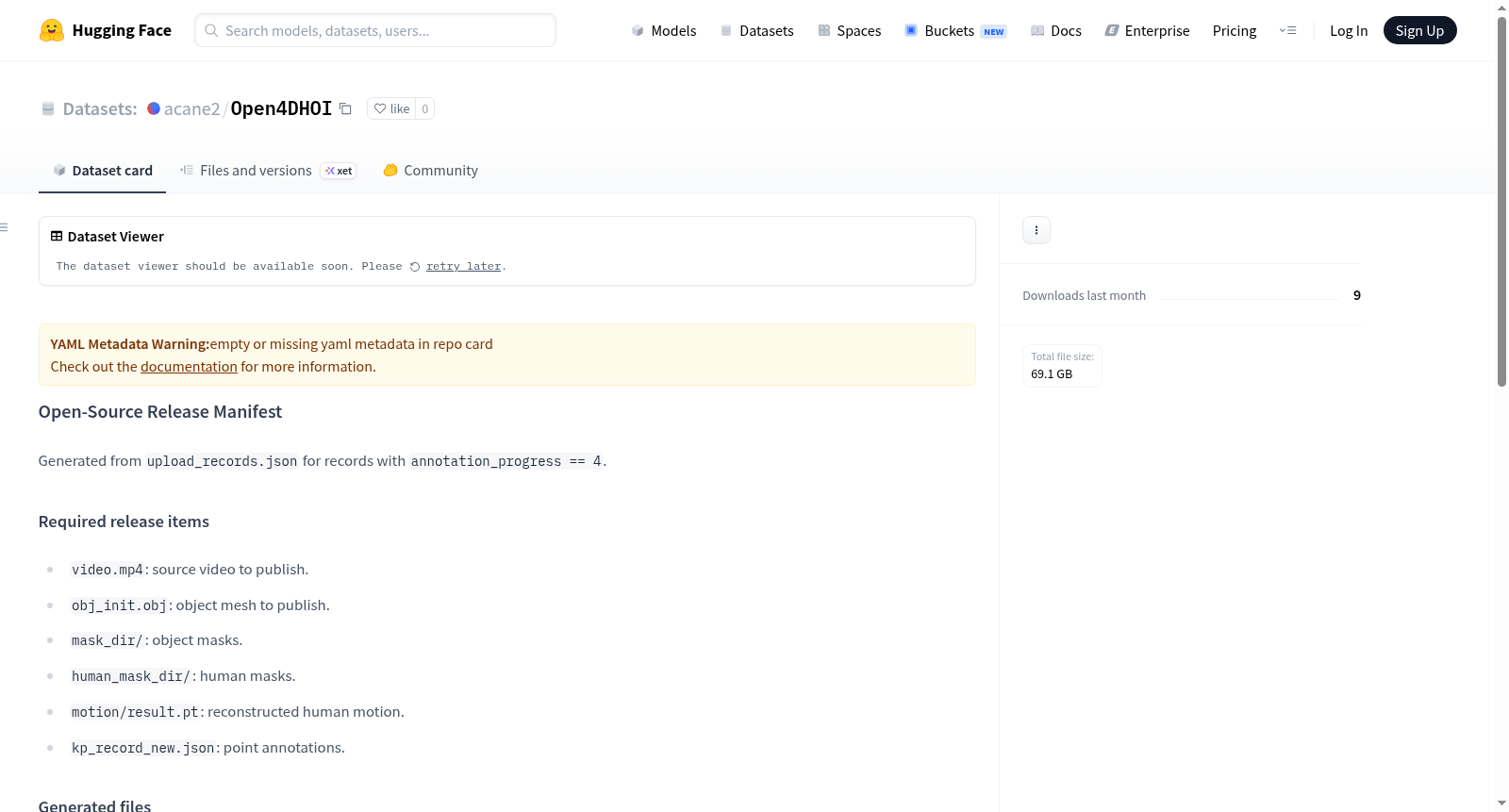Viewport: 1509px width, 812px height.
Task: Click the vertical page scrollbar
Action: point(1501,201)
